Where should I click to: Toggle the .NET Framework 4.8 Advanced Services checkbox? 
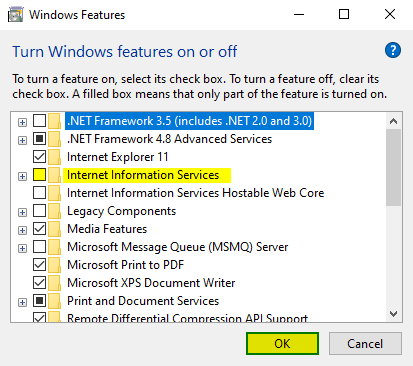tap(39, 139)
